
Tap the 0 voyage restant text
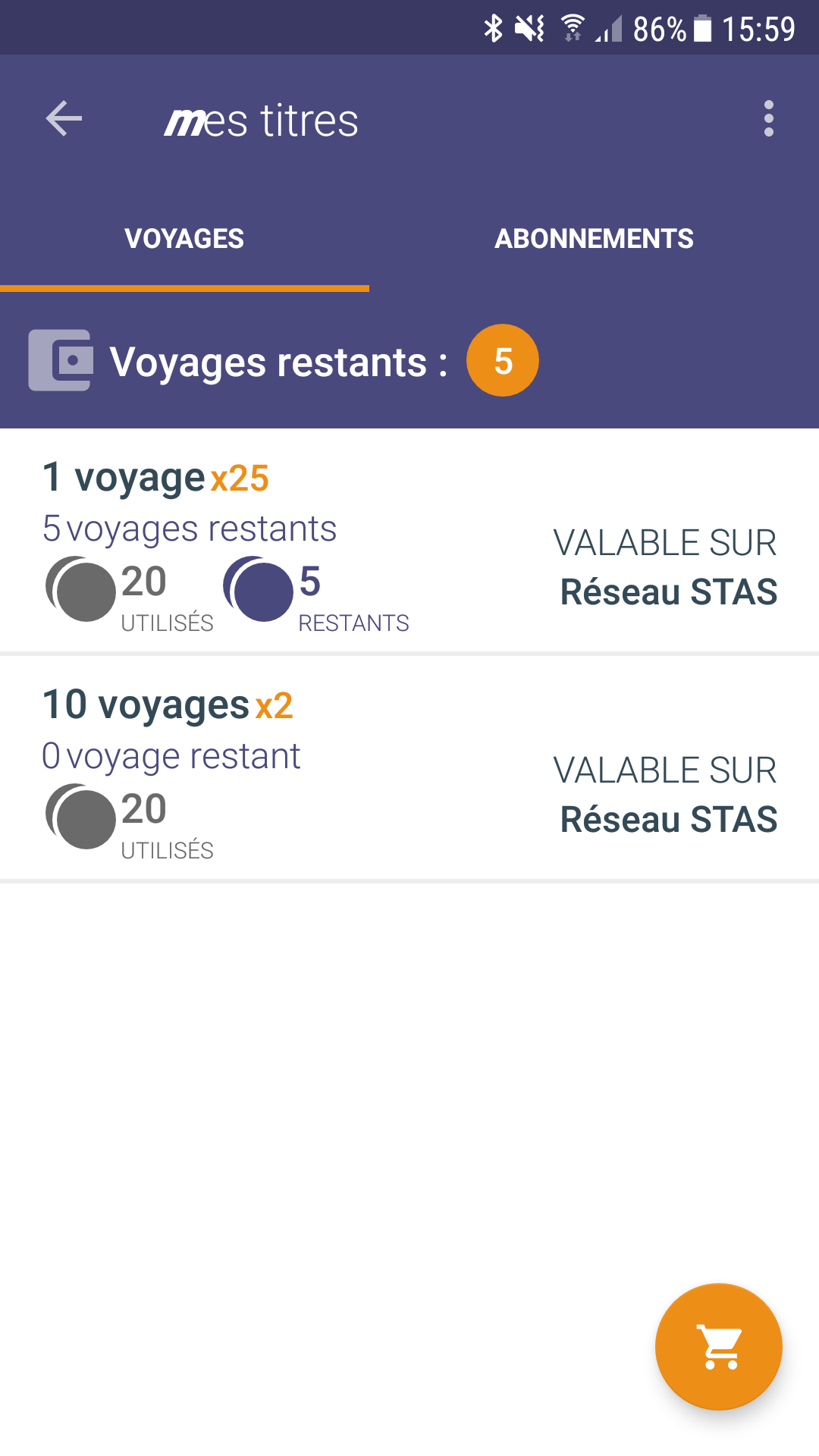click(x=171, y=756)
